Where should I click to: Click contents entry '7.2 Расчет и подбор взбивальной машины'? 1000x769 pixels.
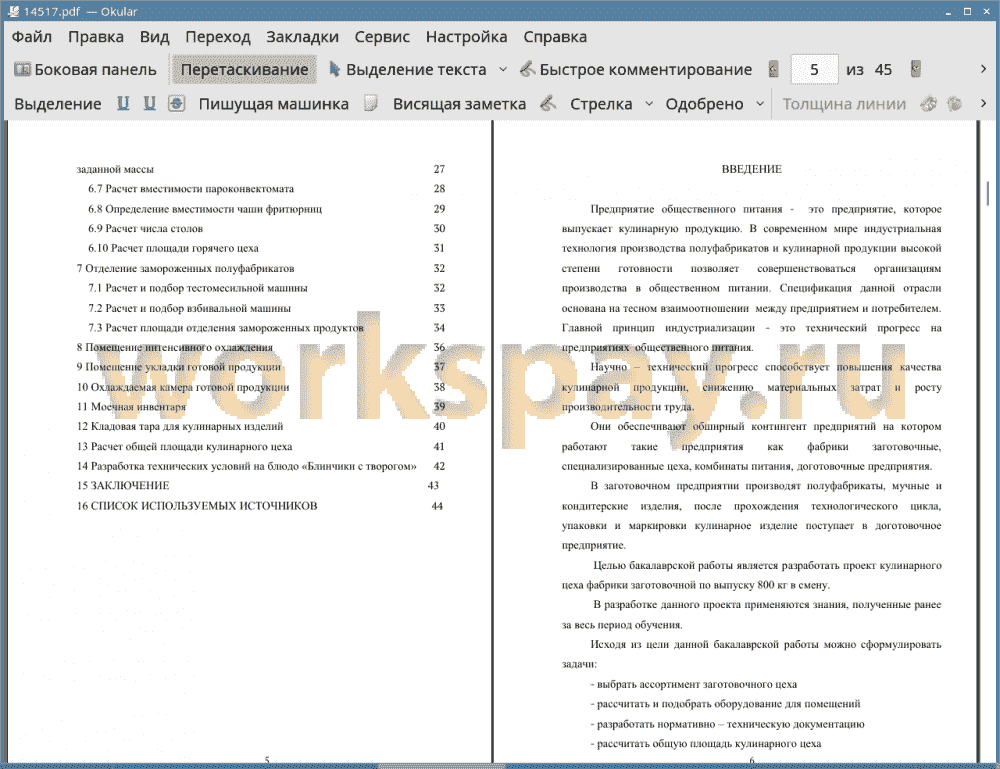pyautogui.click(x=189, y=308)
